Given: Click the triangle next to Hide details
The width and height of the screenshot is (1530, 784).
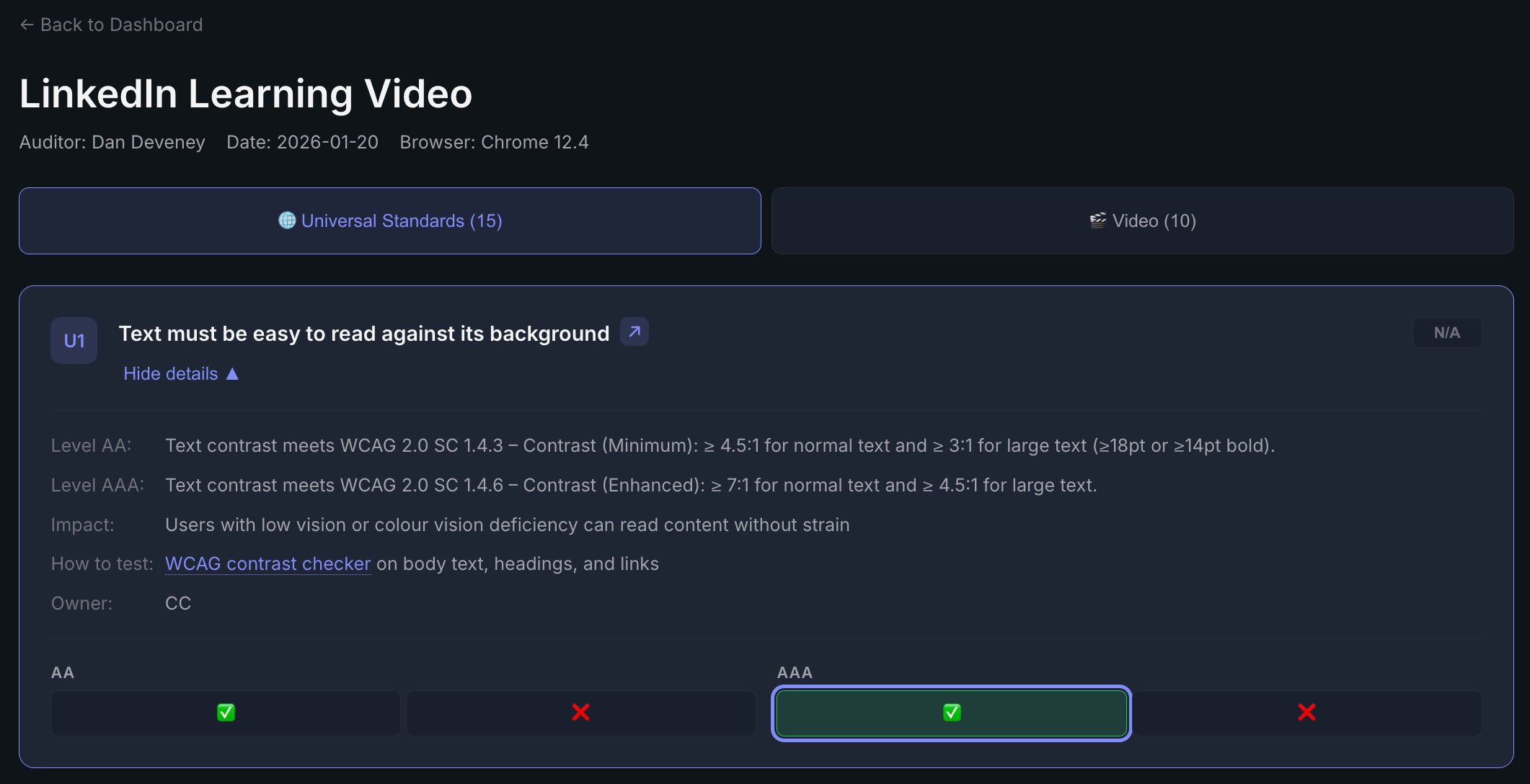Looking at the screenshot, I should [x=232, y=374].
